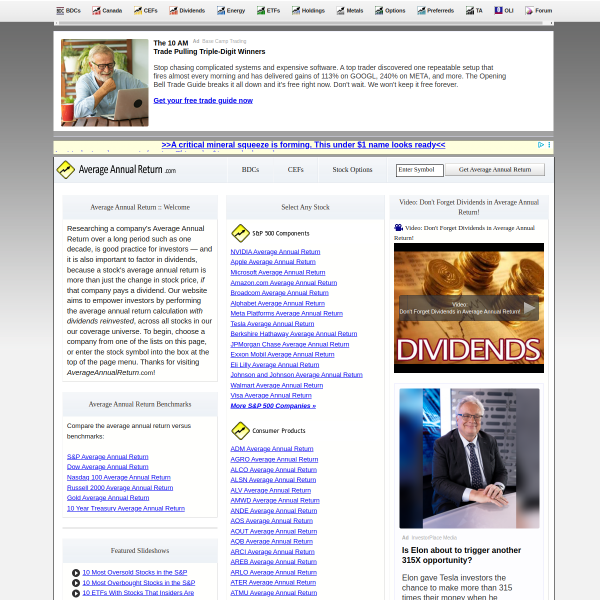Viewport: 600px width, 600px height.
Task: Open the ETFs item in the top bar
Action: tap(267, 10)
